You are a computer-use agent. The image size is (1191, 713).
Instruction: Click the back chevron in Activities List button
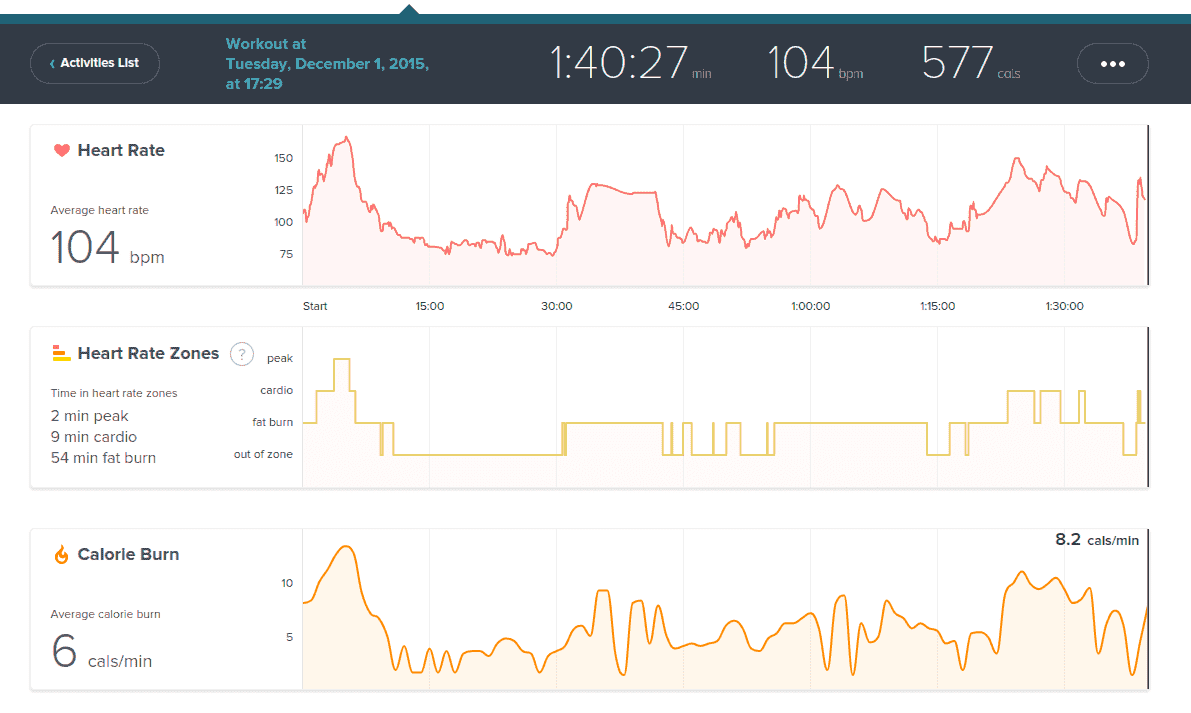click(52, 64)
